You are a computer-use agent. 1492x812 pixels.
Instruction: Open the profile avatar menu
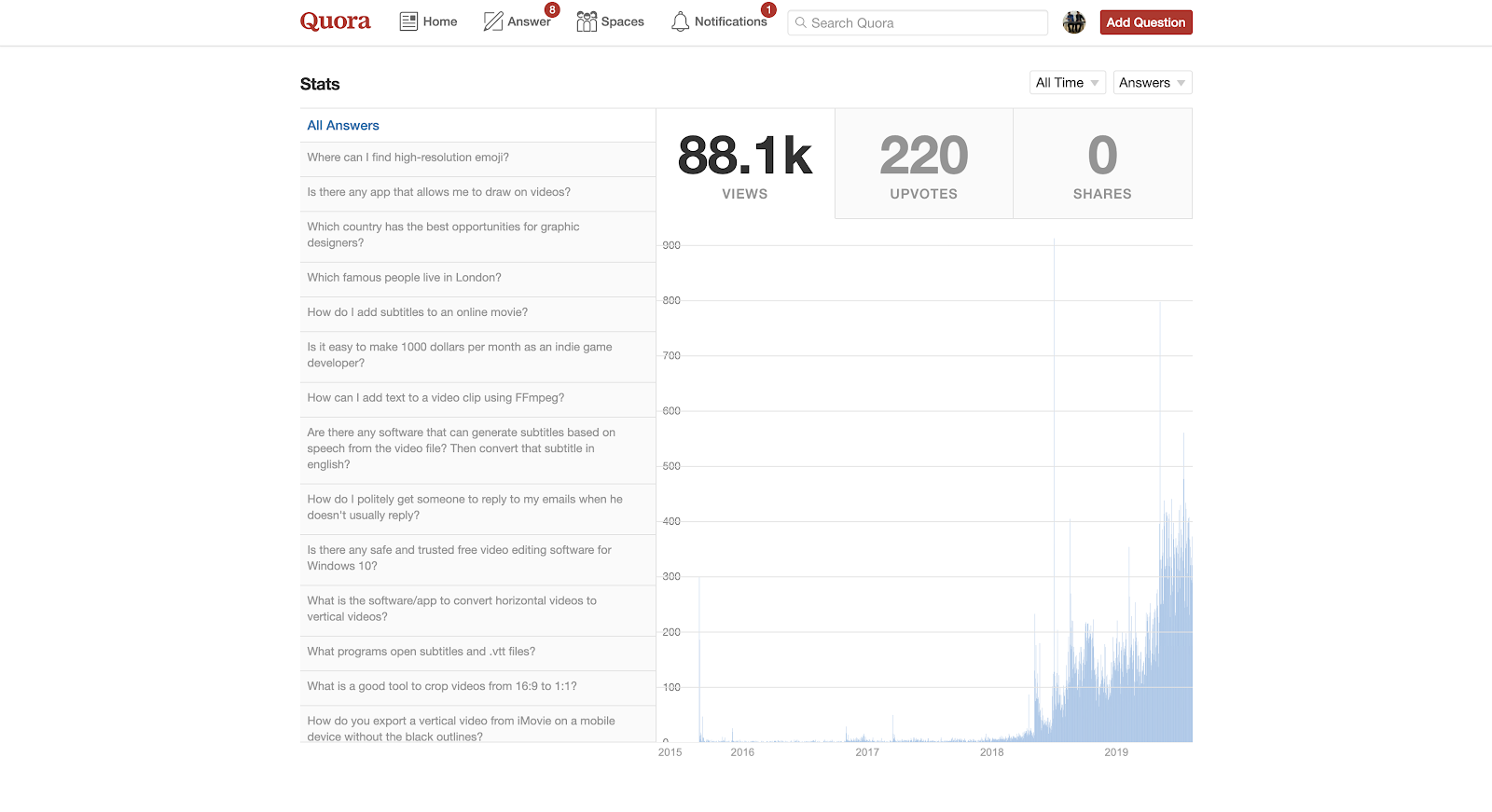tap(1074, 22)
